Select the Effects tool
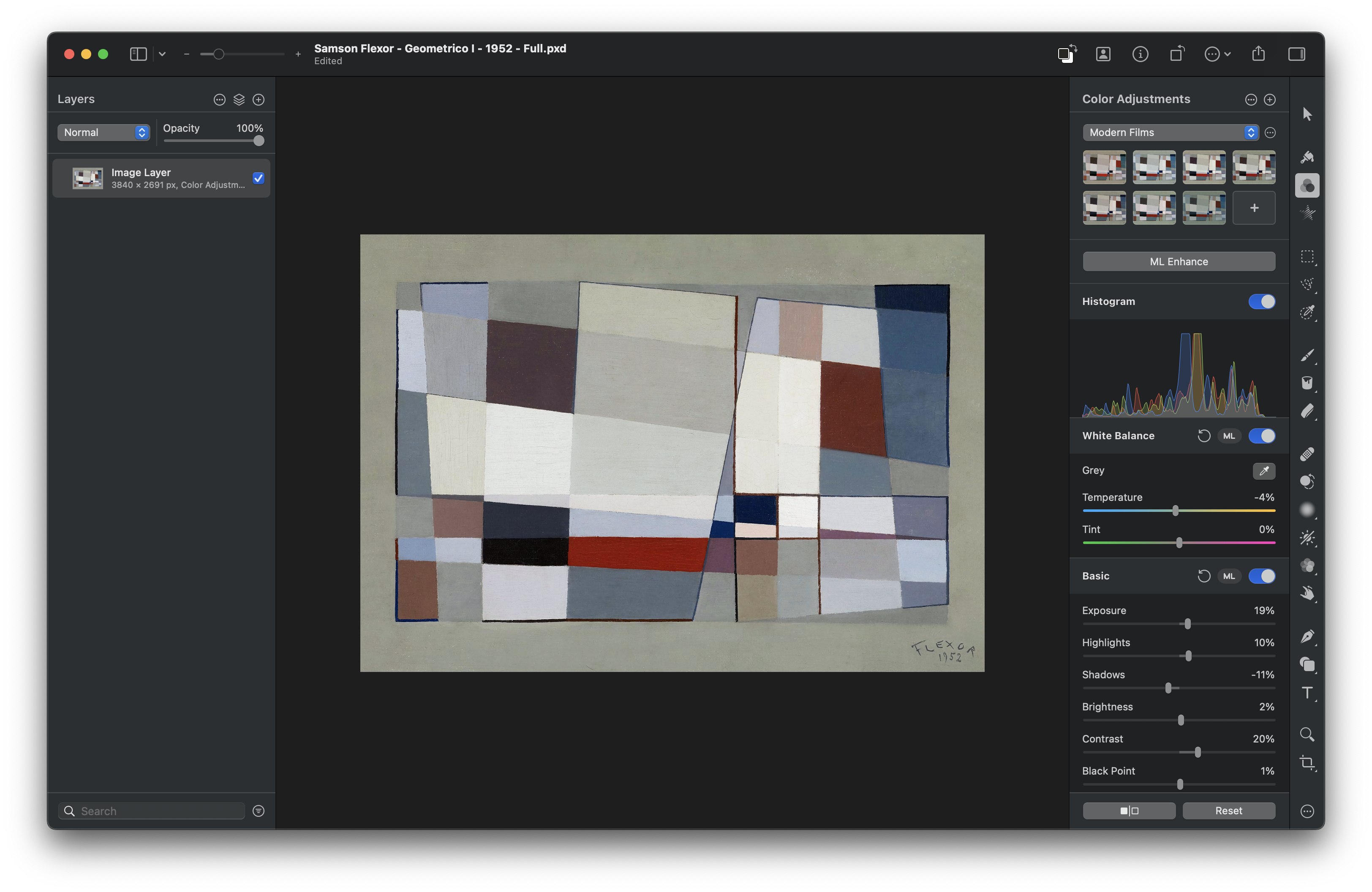Screen dimensions: 1372x892 click(1307, 214)
